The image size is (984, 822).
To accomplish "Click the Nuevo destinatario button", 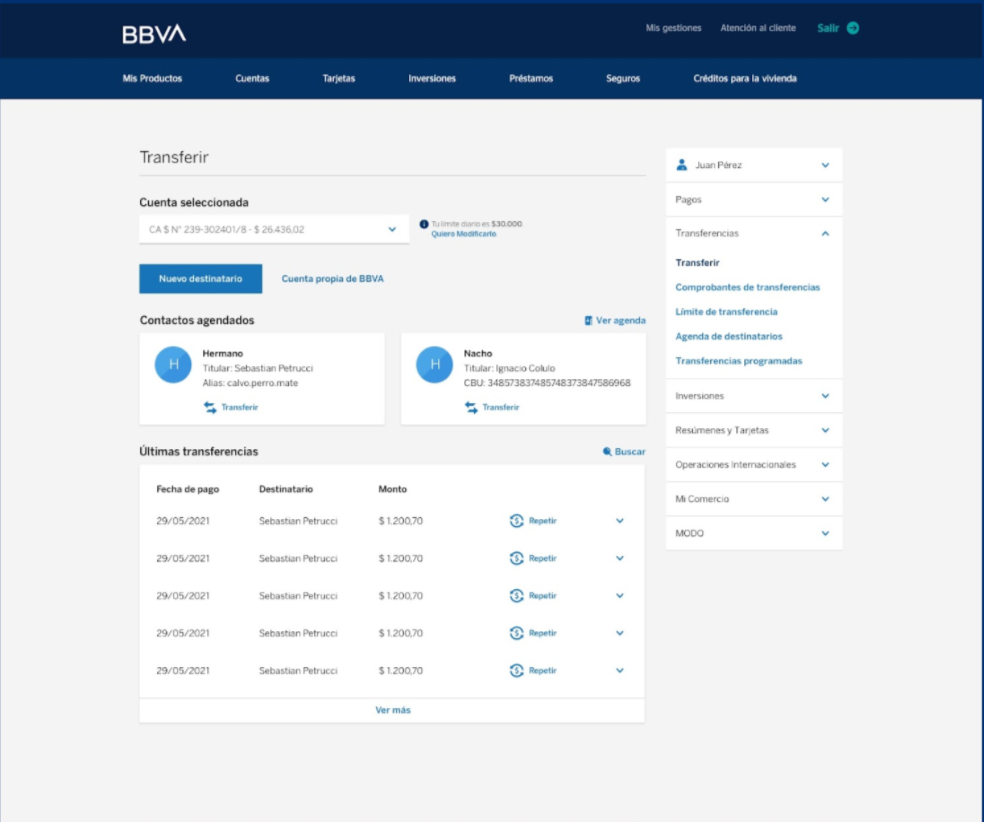I will pyautogui.click(x=201, y=279).
